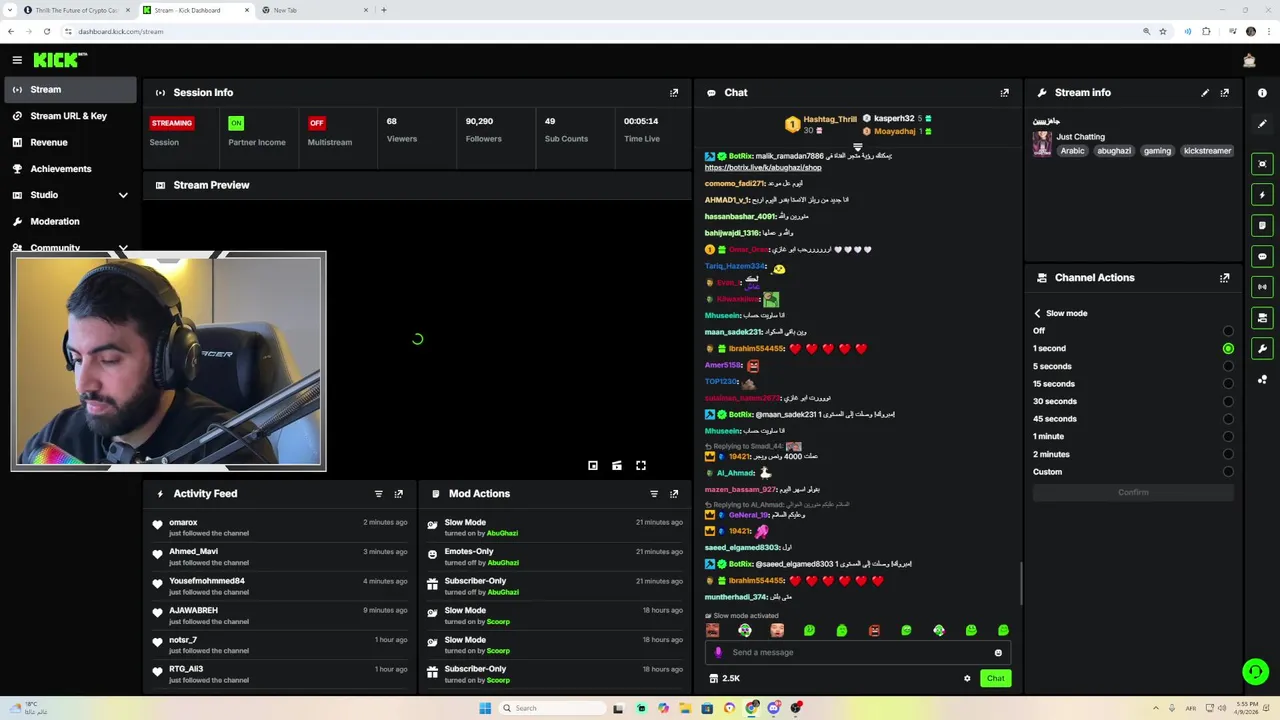Open Moderation in left sidebar
Viewport: 1280px width, 720px height.
click(x=68, y=222)
